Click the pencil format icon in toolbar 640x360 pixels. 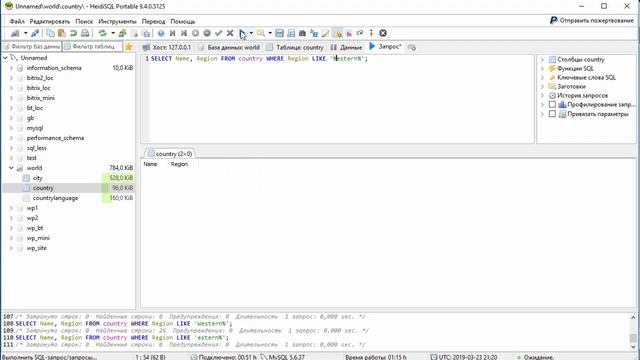(325, 33)
